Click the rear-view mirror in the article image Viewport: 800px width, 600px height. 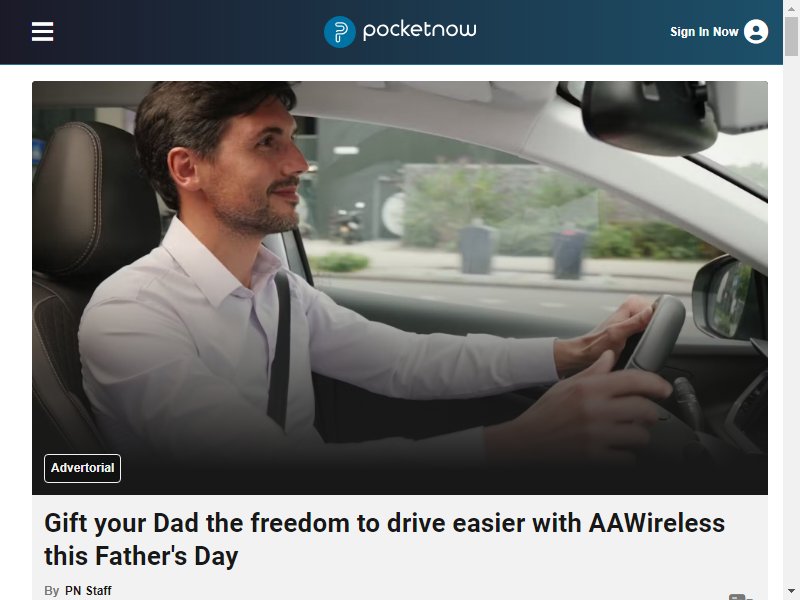649,116
